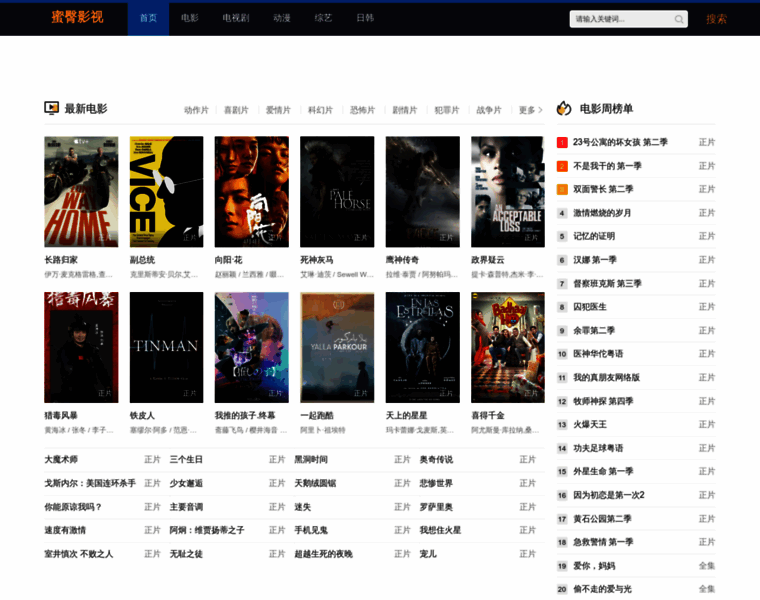
Task: Open the 鹰神传奇 movie poster
Action: coord(423,192)
